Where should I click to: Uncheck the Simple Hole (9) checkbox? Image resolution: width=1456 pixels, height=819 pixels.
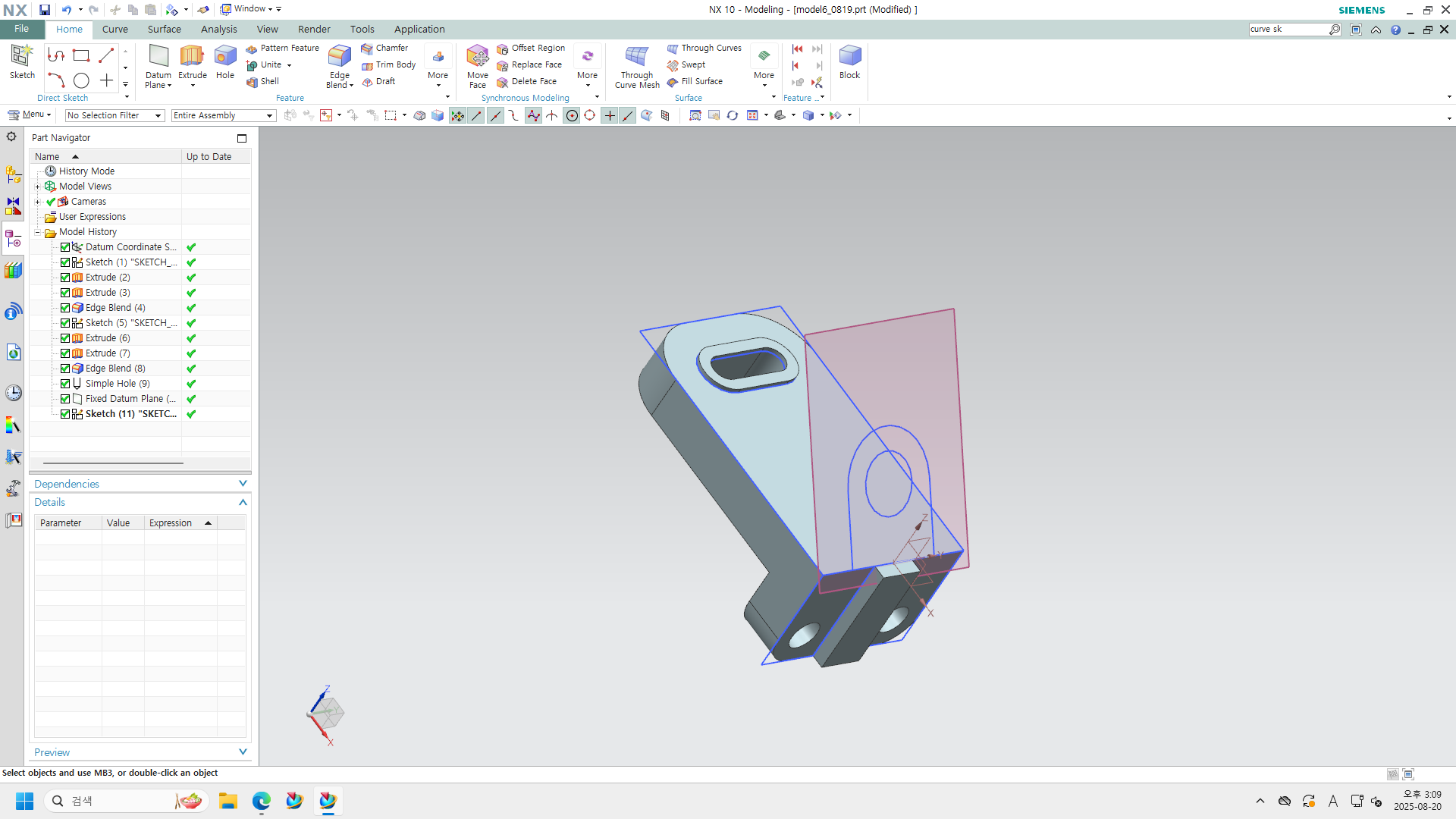65,384
